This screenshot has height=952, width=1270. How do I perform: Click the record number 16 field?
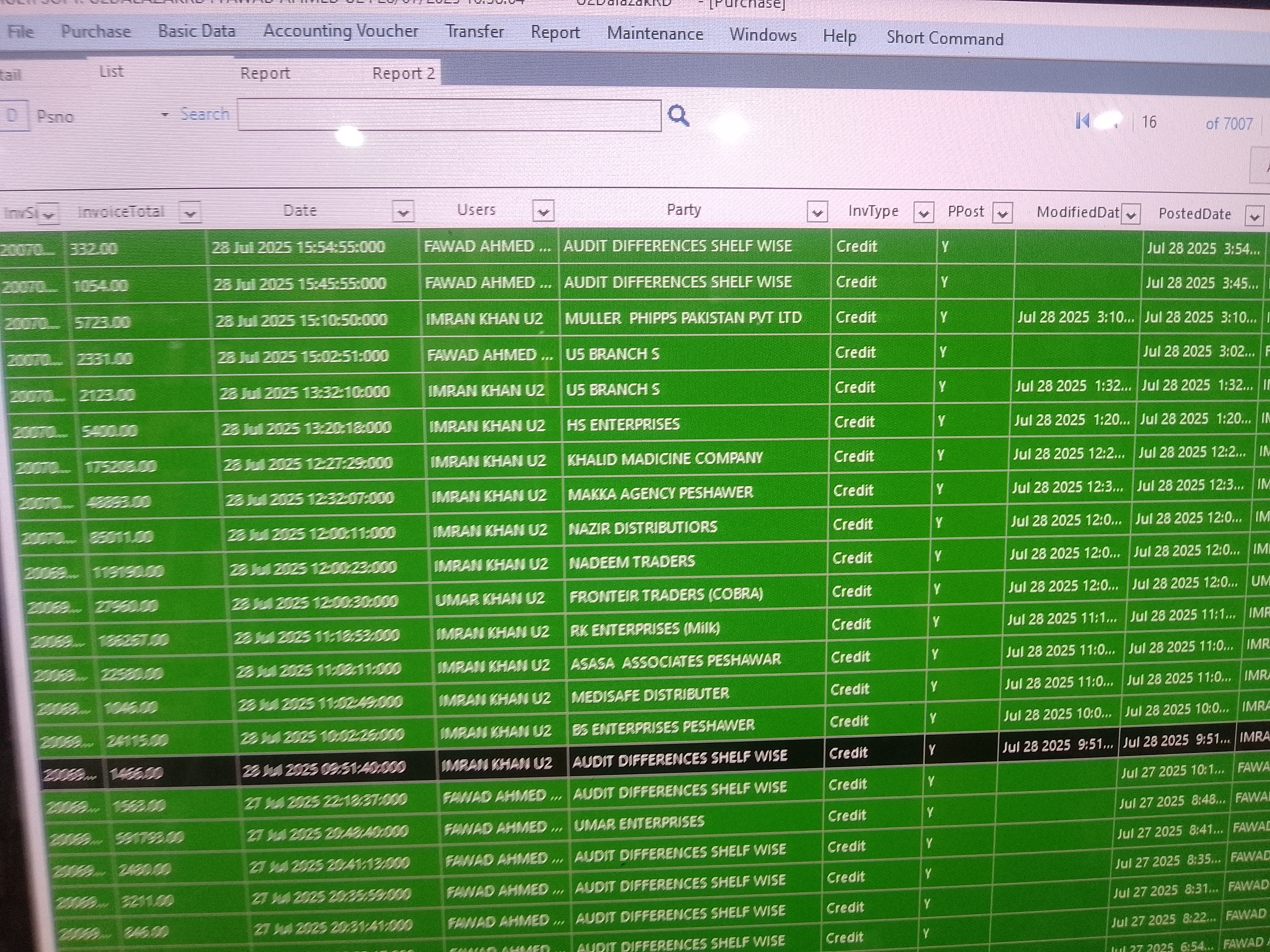pos(1149,122)
